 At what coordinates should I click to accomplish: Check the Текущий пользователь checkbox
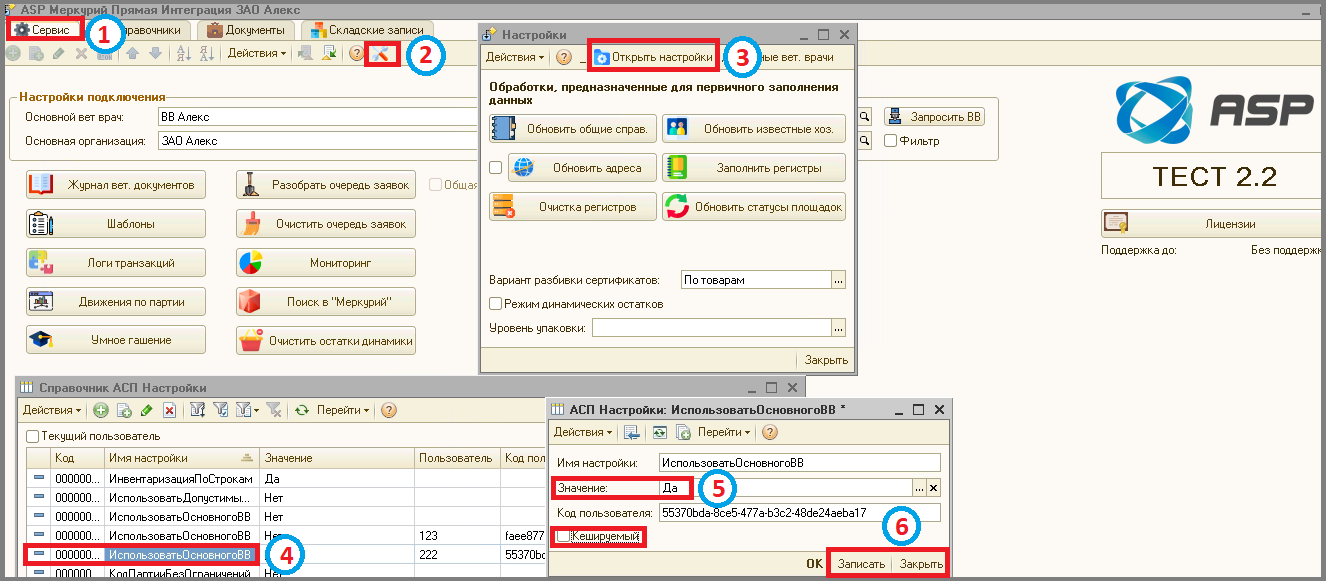[33, 436]
